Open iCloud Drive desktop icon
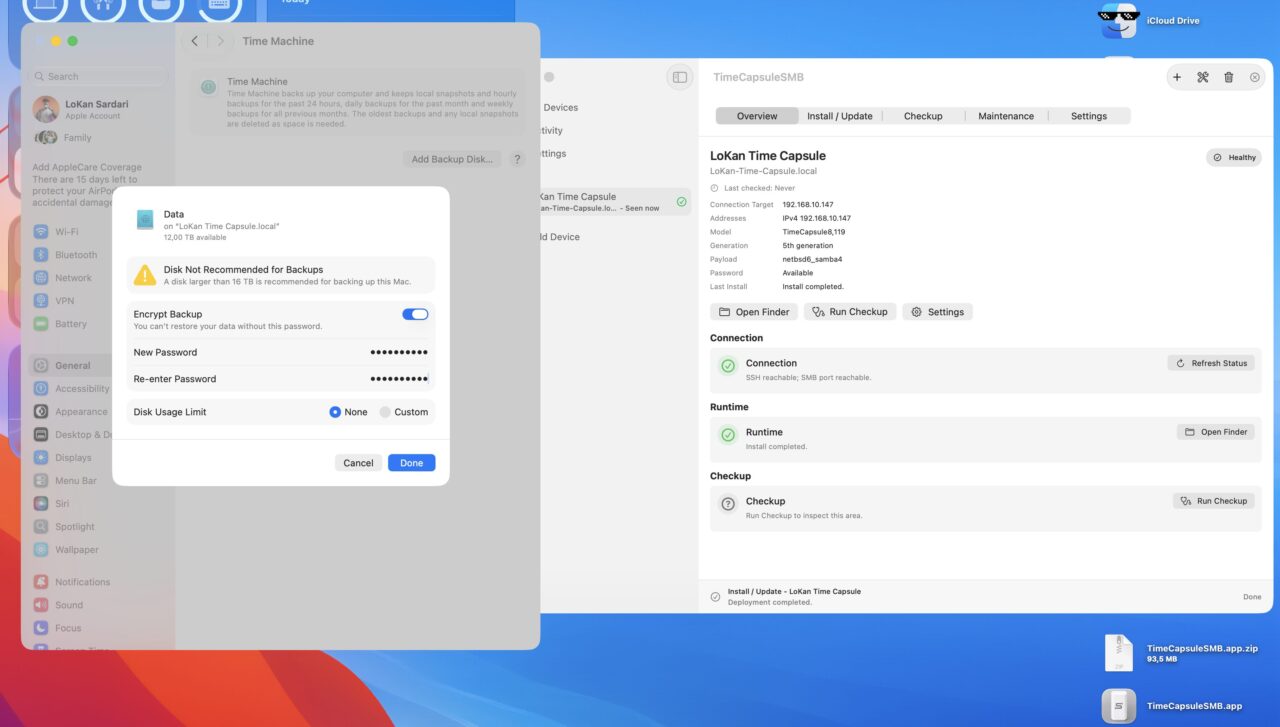This screenshot has width=1280, height=727. (x=1118, y=21)
